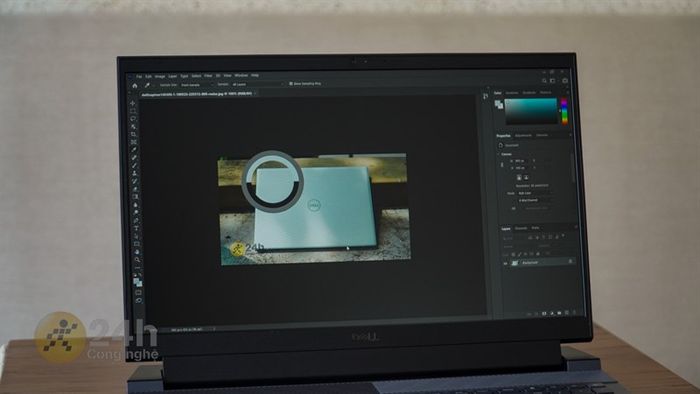
Task: Select the Frame tool
Action: click(133, 142)
